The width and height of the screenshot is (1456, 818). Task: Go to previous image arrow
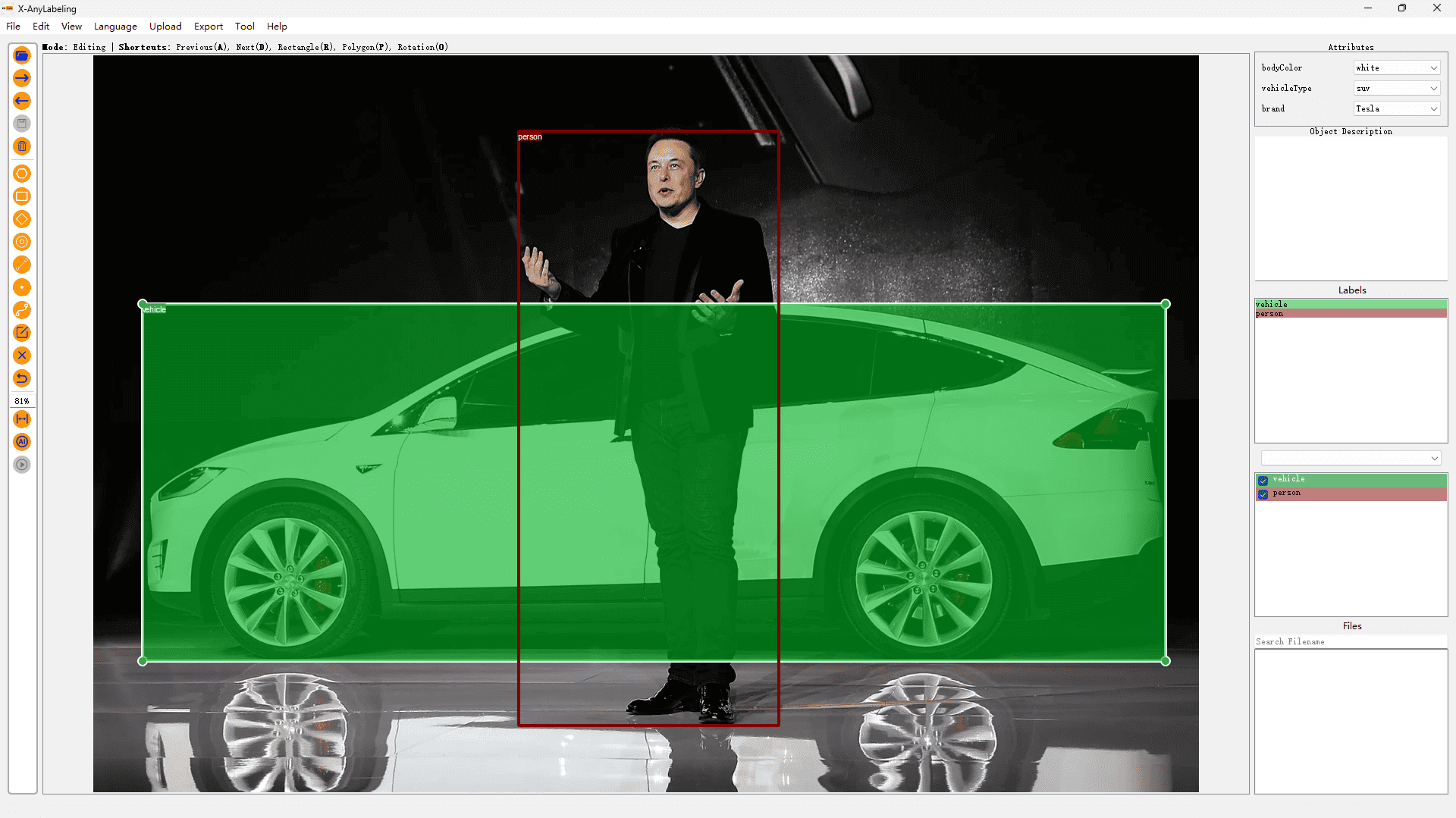tap(22, 101)
